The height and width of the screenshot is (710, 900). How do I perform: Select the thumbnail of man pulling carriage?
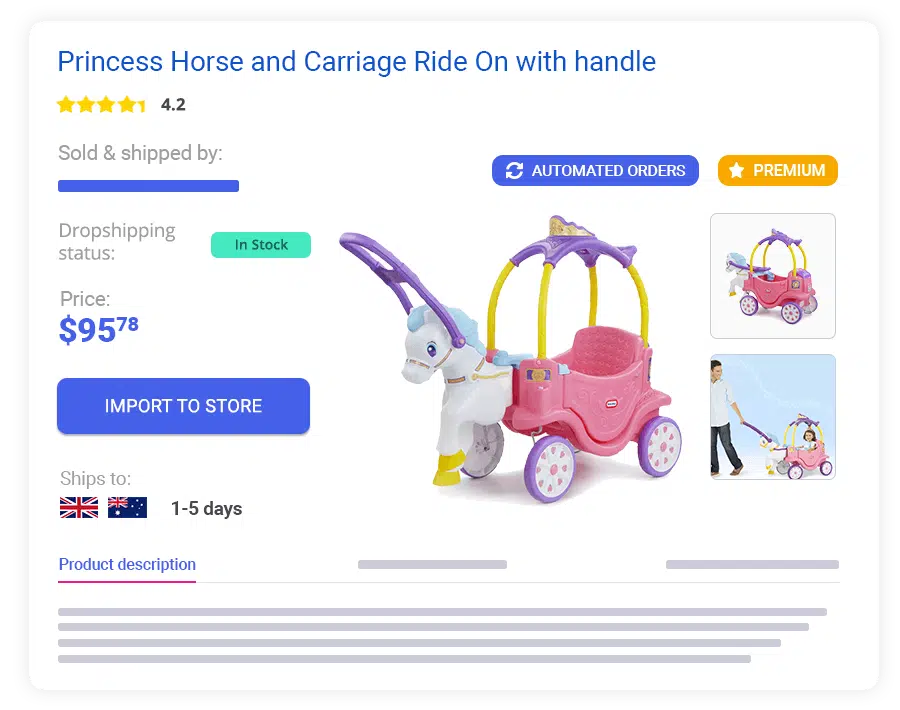pos(773,417)
